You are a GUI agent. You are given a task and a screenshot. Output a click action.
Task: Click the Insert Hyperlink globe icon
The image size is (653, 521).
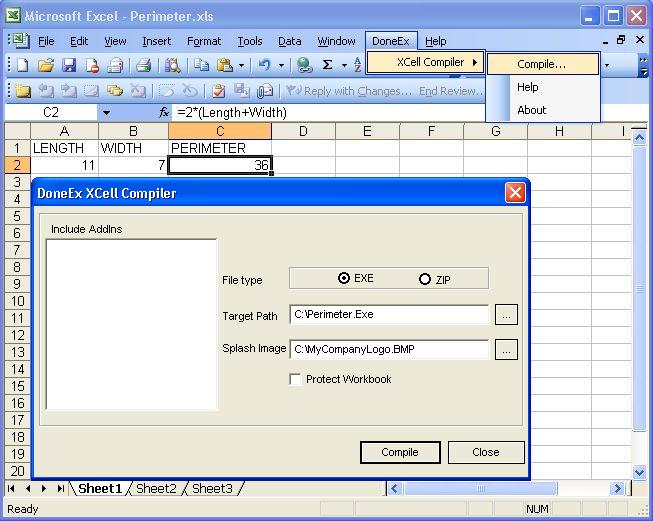[304, 65]
